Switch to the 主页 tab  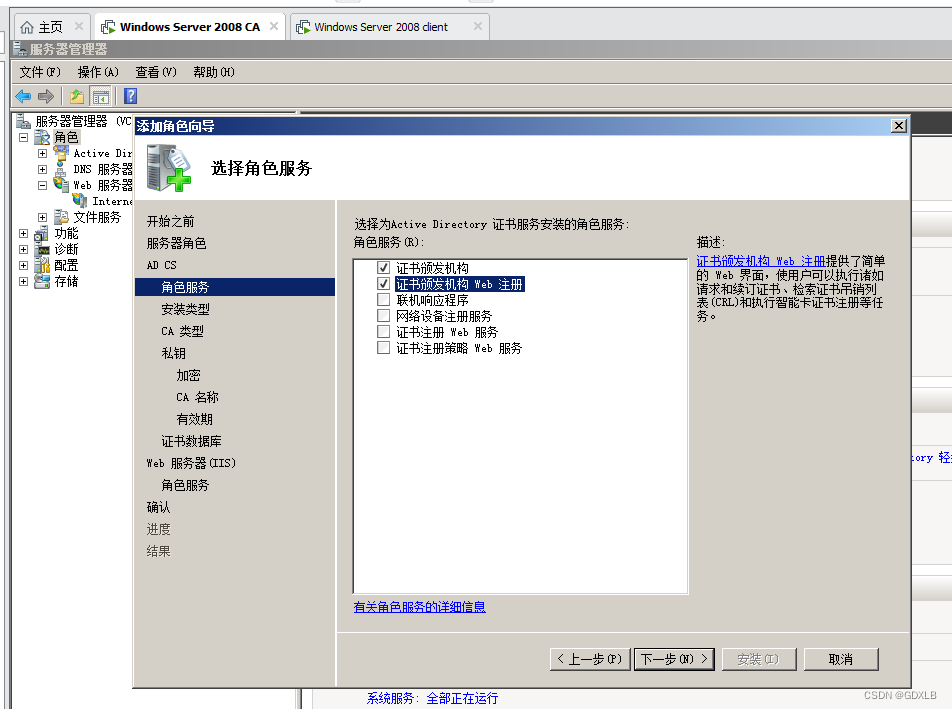[x=50, y=27]
